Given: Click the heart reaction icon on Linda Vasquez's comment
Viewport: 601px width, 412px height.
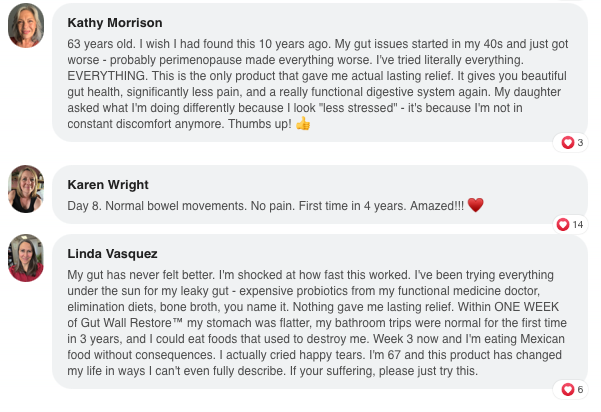Looking at the screenshot, I should (568, 389).
